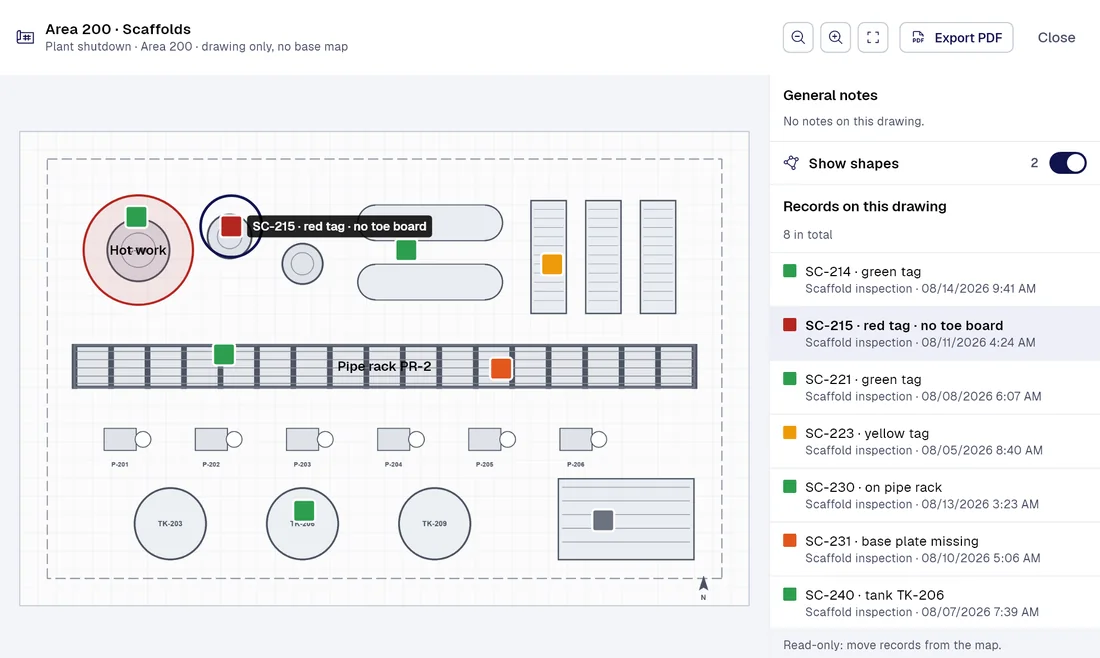Click the P-201 pump label
Screen dimensions: 1100x658
[x=120, y=464]
